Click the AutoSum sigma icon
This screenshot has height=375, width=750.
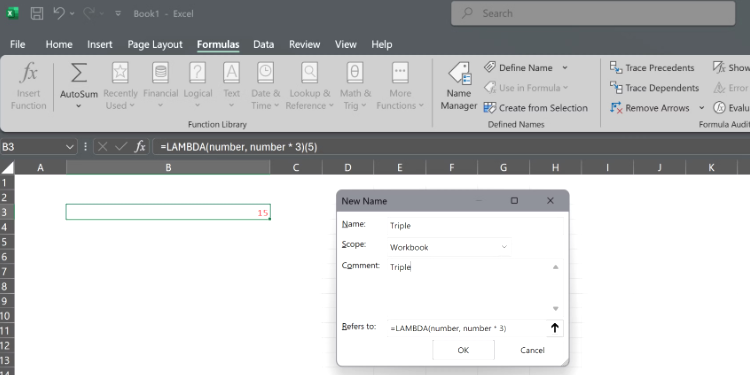tap(79, 74)
